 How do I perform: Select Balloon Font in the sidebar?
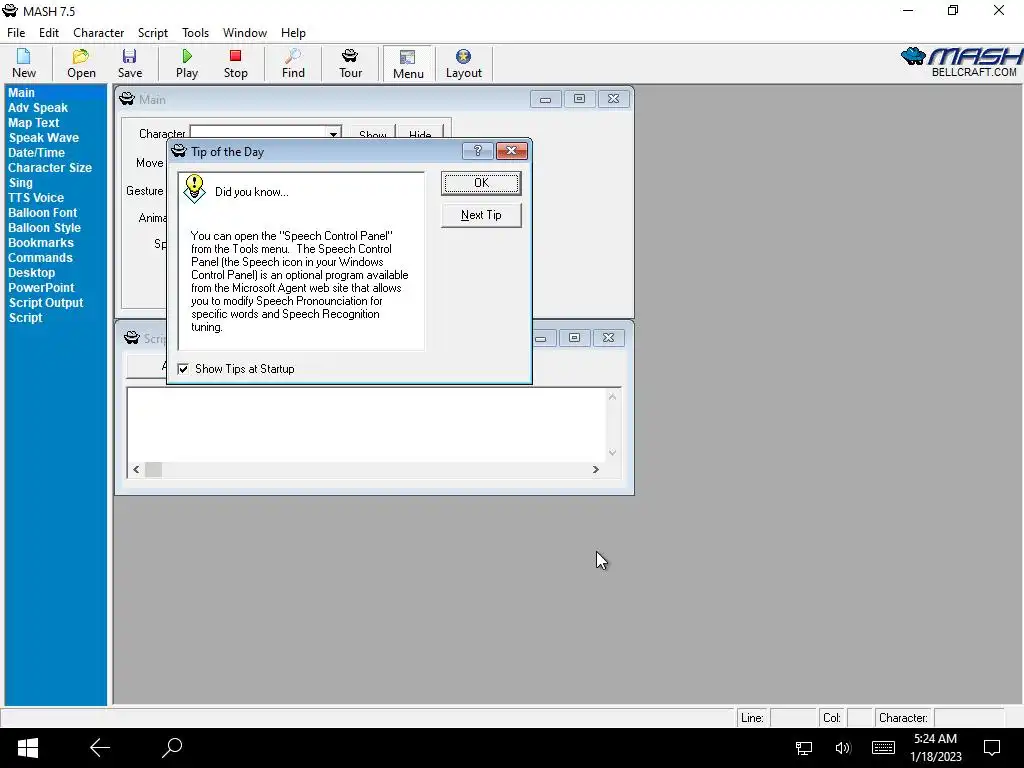coord(42,213)
